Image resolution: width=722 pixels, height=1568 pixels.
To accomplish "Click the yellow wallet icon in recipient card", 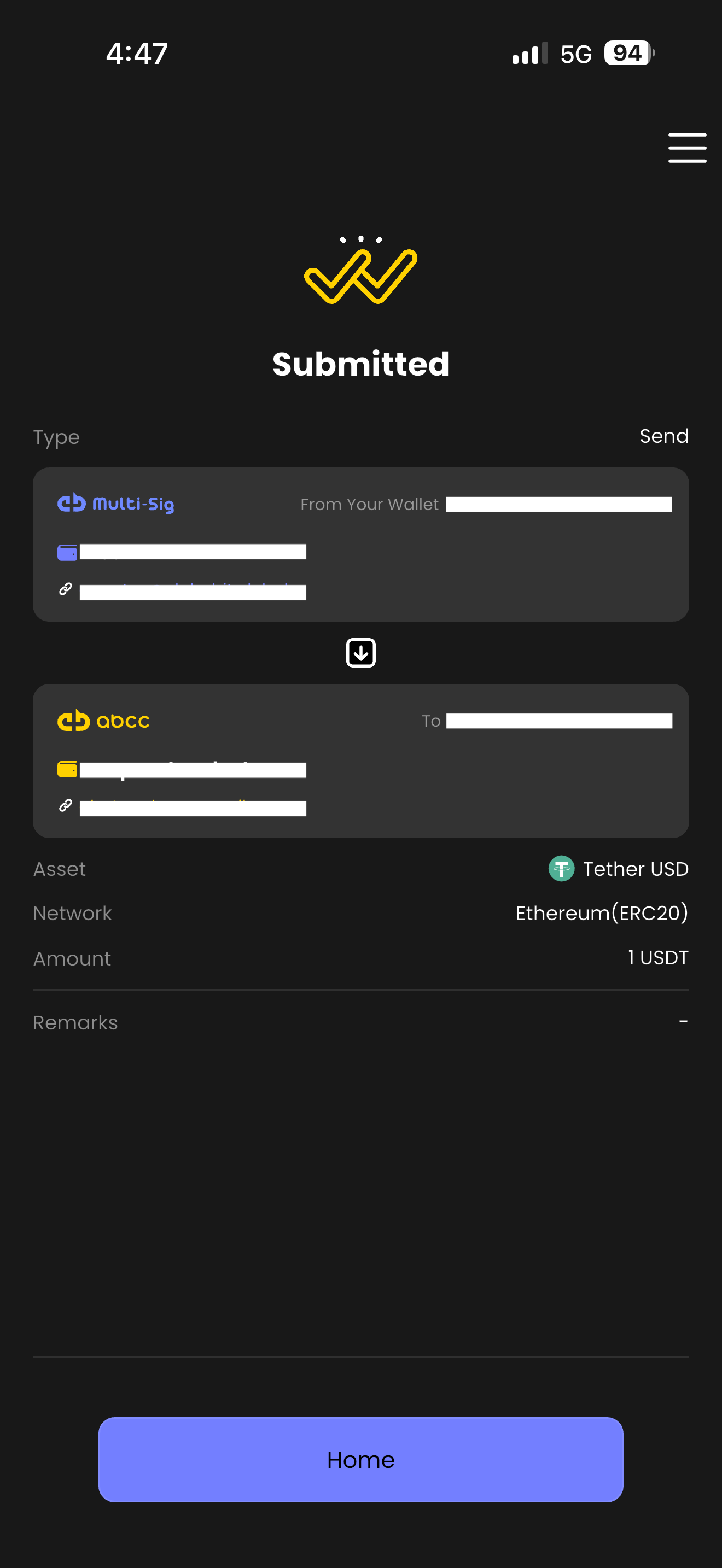I will (67, 769).
